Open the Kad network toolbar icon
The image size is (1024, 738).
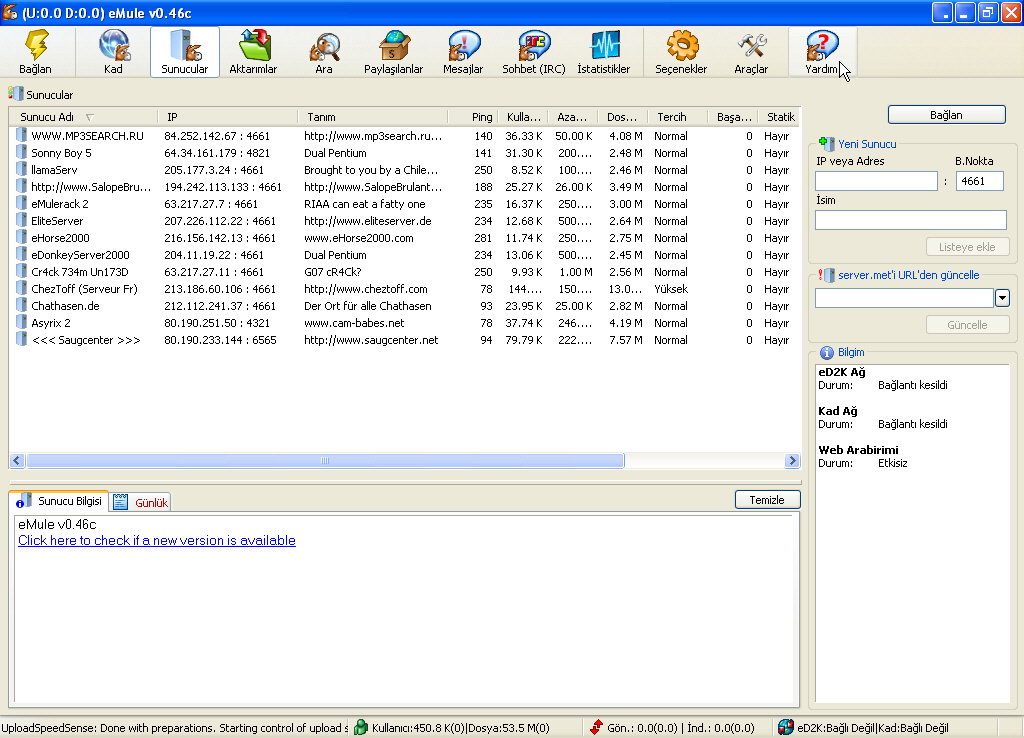tap(114, 46)
